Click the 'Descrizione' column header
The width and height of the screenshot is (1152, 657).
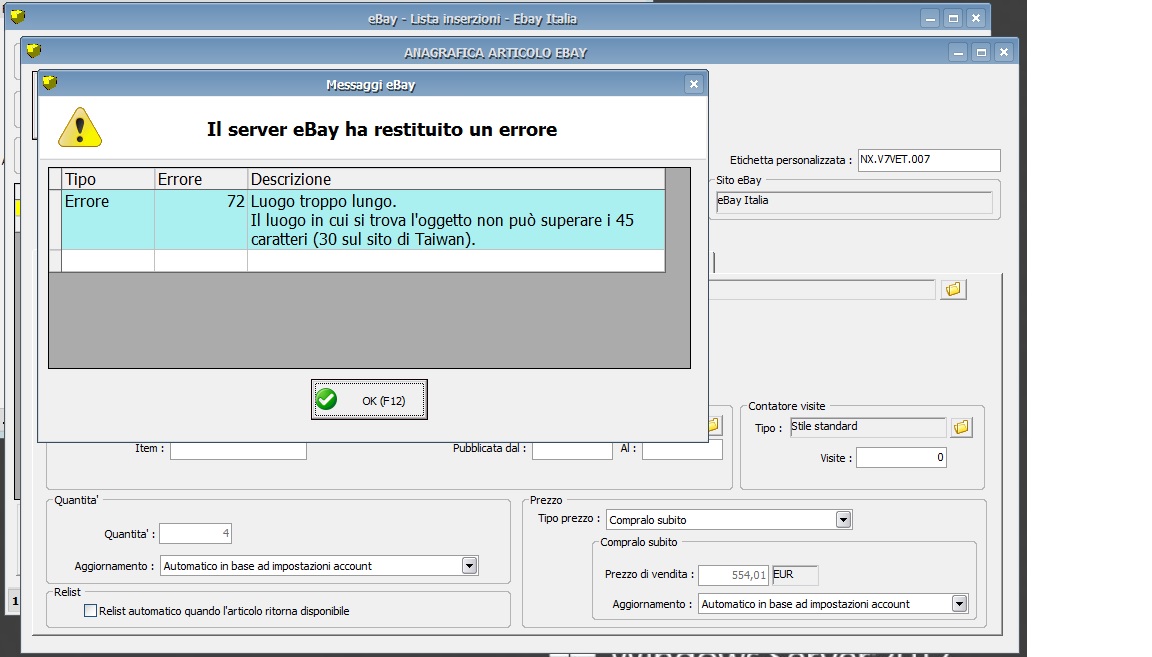pos(456,179)
